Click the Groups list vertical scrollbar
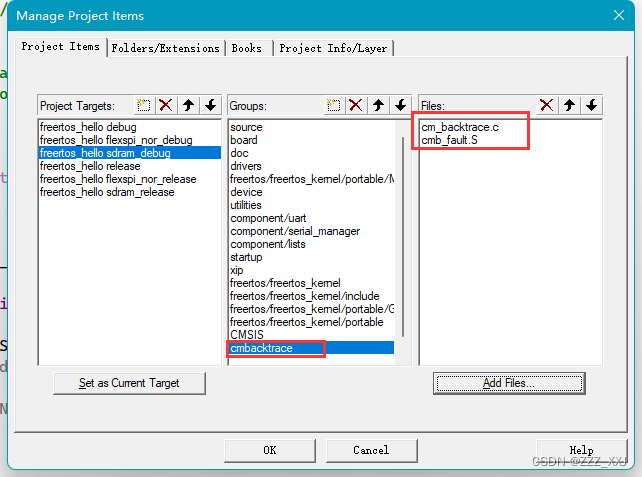 point(403,237)
